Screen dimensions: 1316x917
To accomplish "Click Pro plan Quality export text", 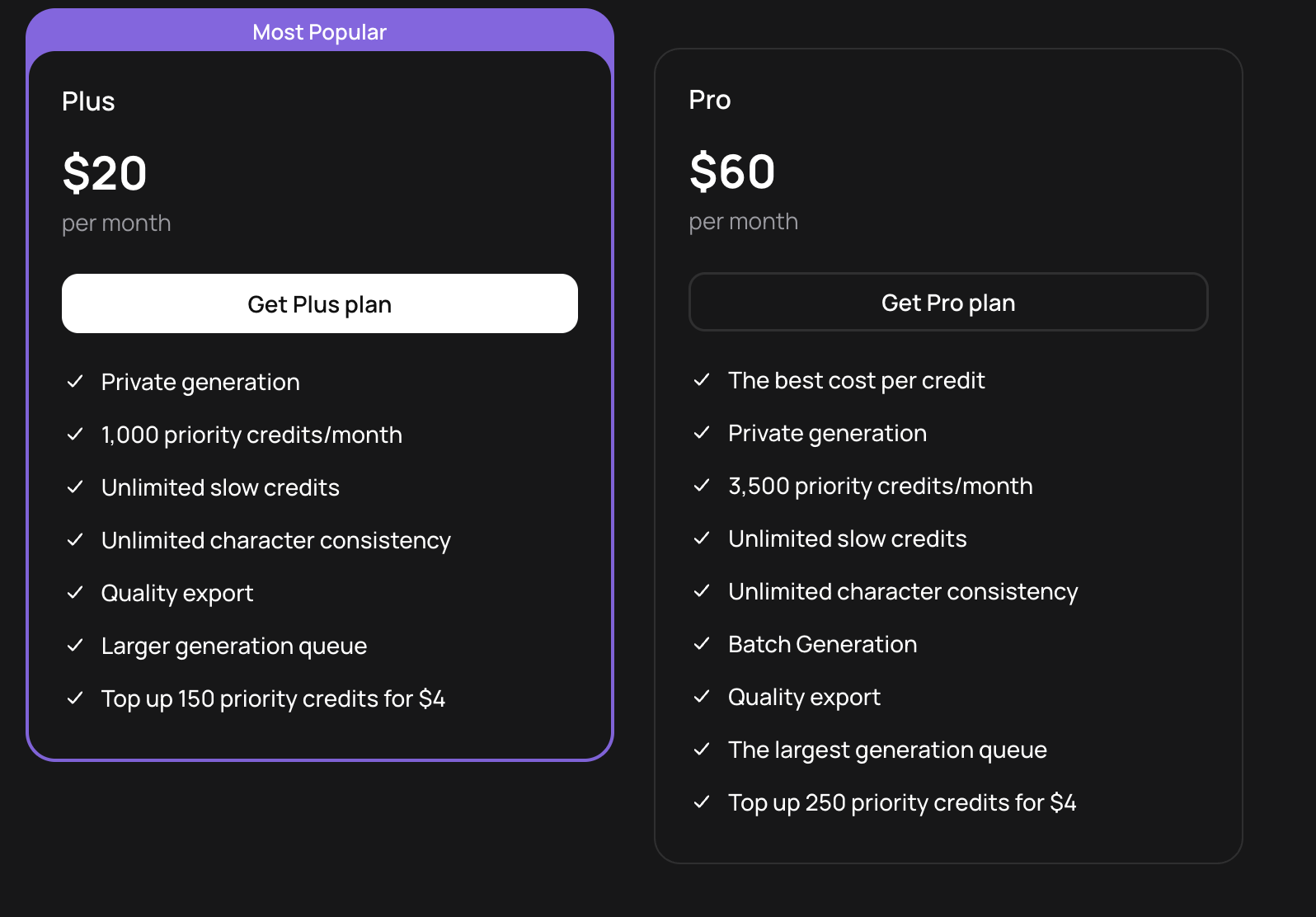I will (x=804, y=697).
